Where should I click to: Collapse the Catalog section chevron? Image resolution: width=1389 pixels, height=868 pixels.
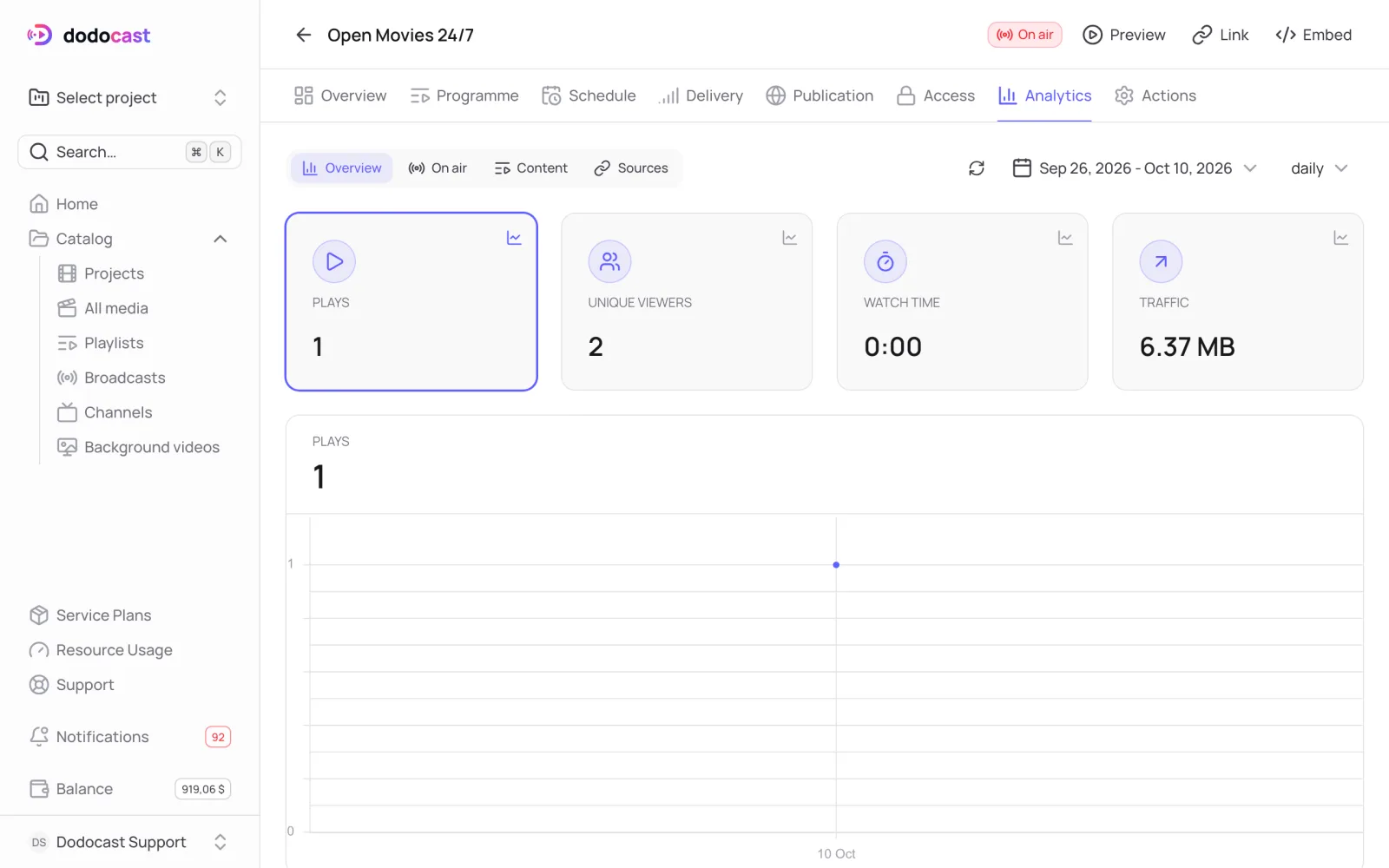click(x=221, y=239)
